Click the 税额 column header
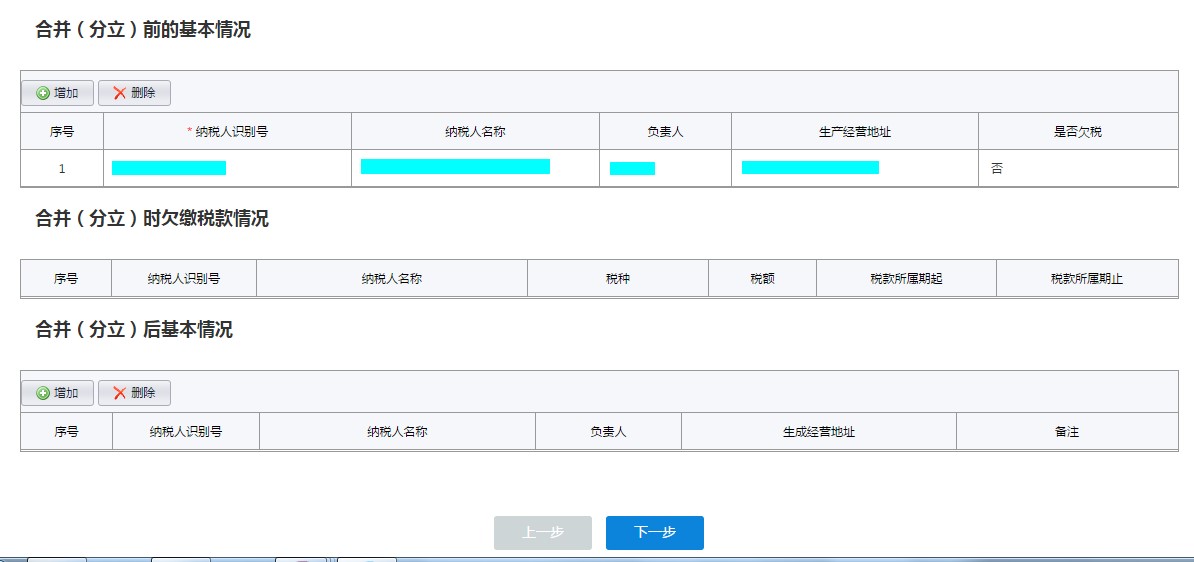 762,279
